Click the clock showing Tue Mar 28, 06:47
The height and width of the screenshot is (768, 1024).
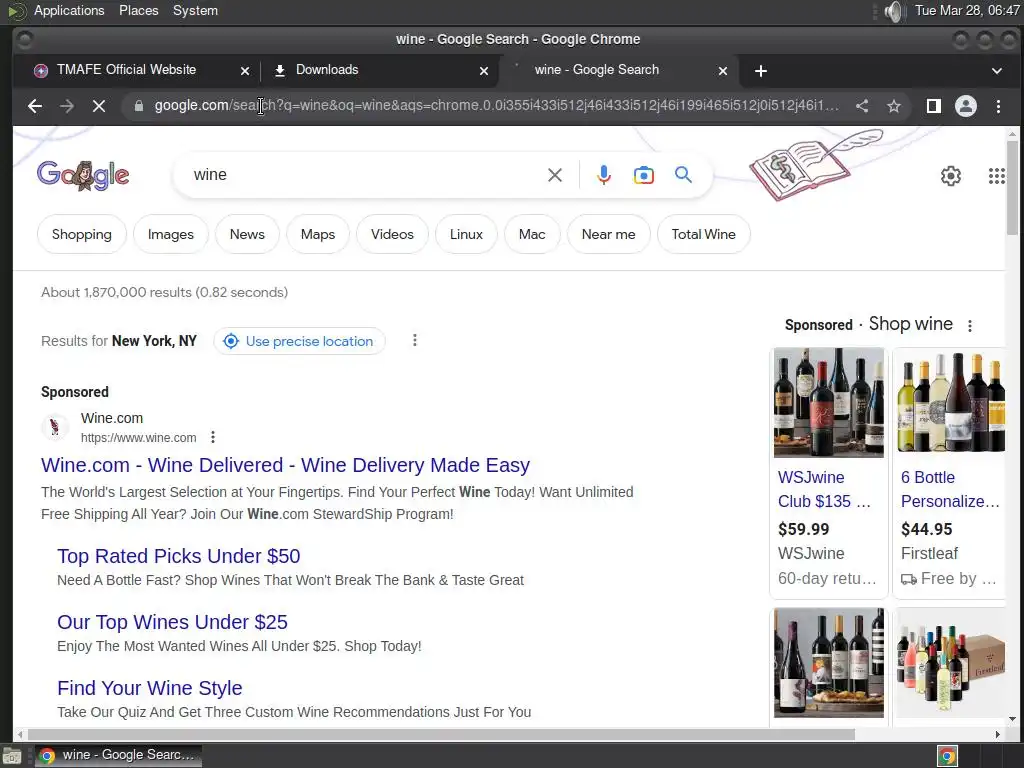(x=967, y=10)
